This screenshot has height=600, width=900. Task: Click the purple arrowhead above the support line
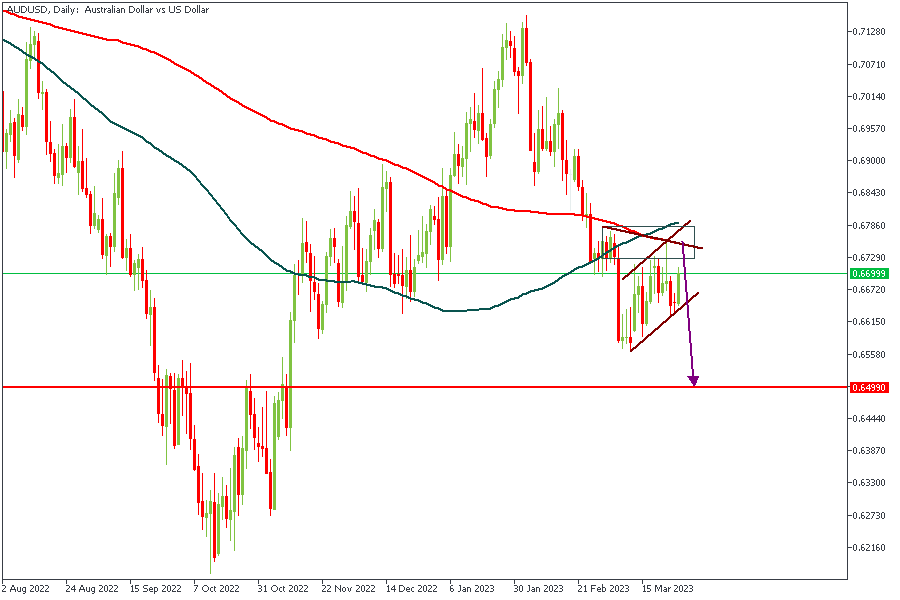[x=693, y=380]
